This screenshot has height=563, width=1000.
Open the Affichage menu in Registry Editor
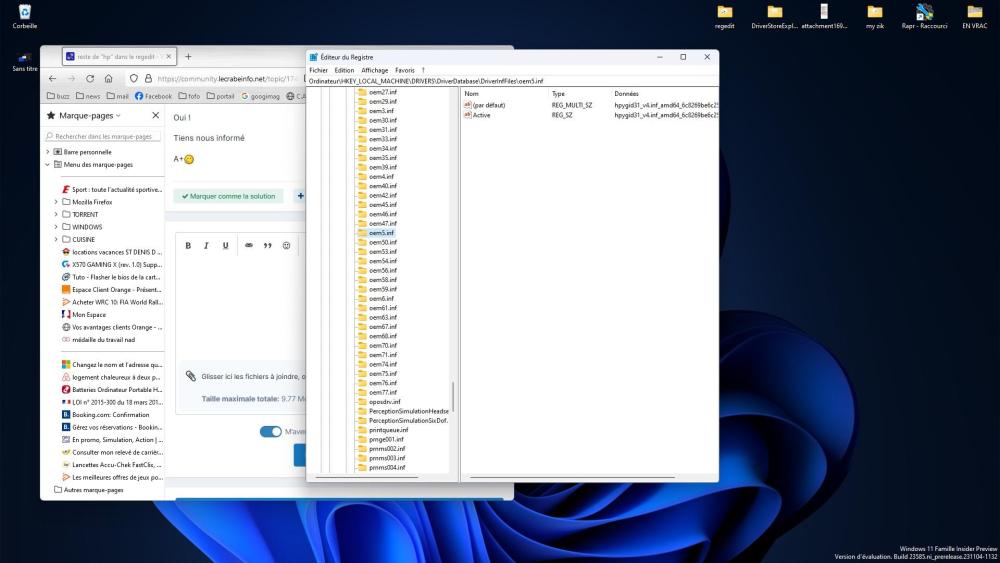[x=375, y=70]
